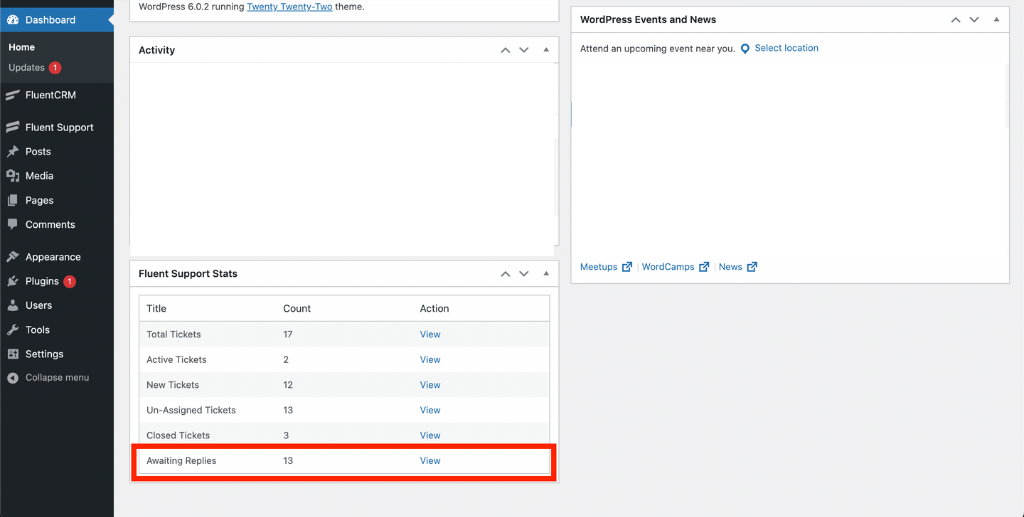
Task: Click the location pin icon
Action: (x=745, y=49)
